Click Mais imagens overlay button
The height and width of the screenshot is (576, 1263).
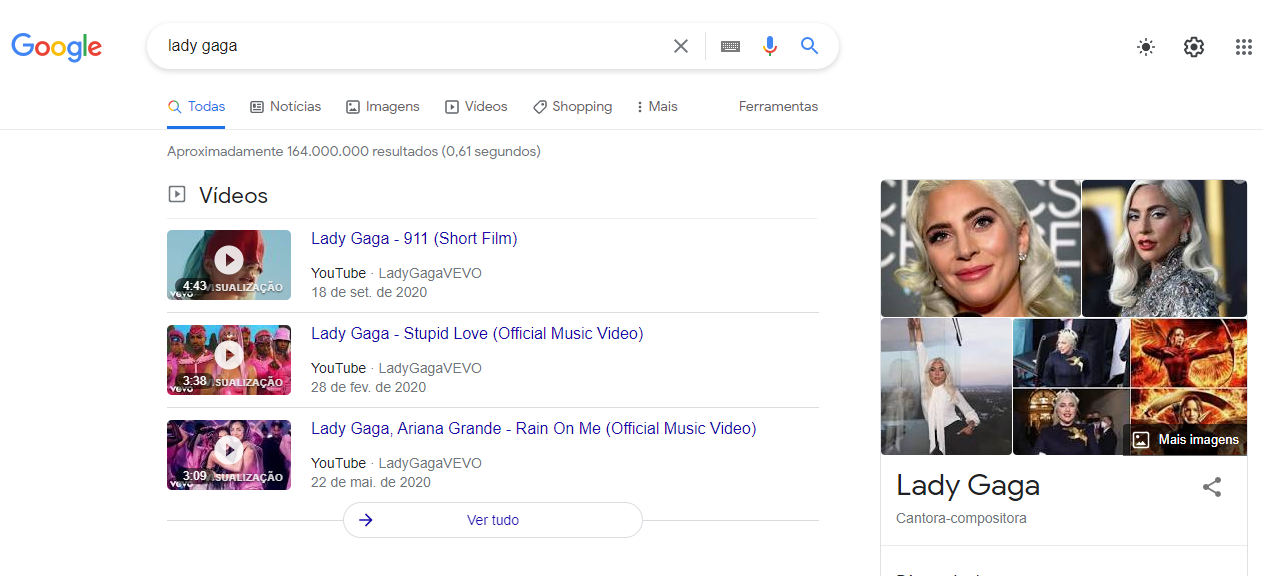coord(1186,440)
